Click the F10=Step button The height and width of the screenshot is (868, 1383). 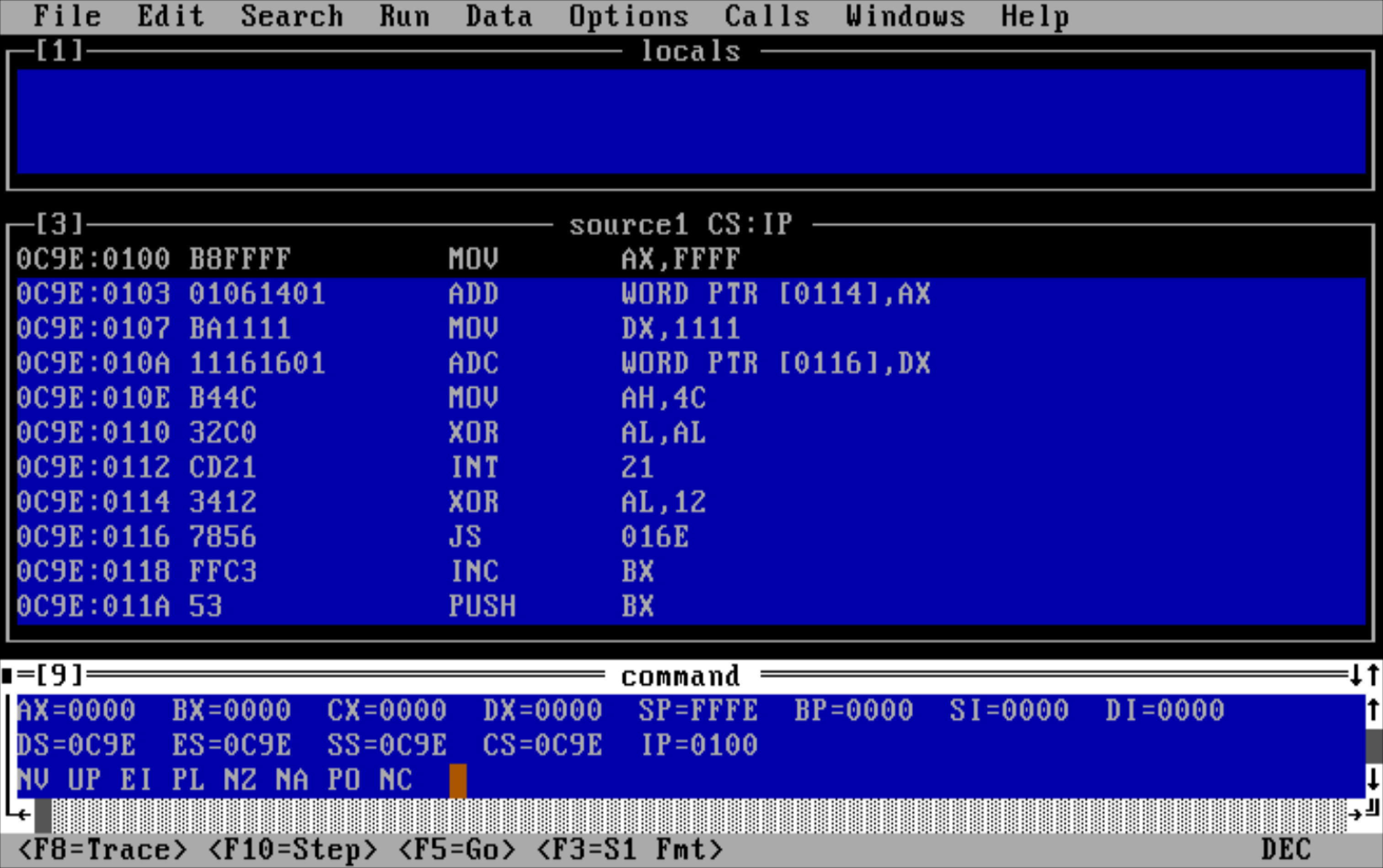[292, 850]
